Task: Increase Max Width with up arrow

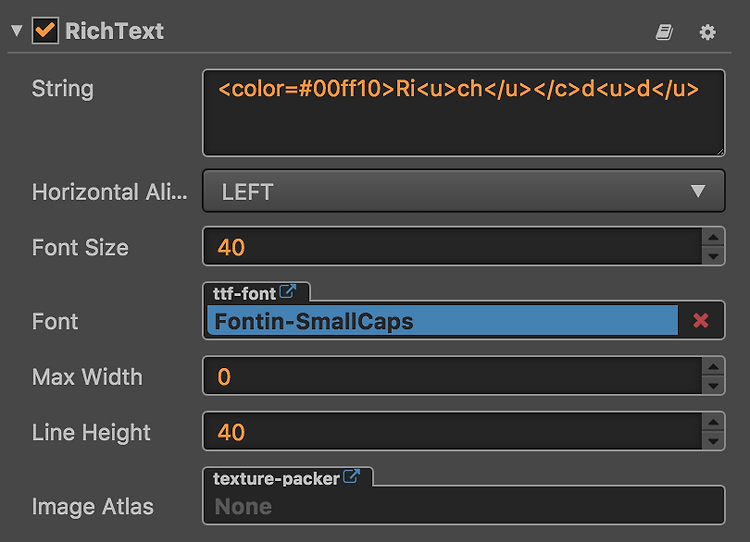Action: point(713,367)
